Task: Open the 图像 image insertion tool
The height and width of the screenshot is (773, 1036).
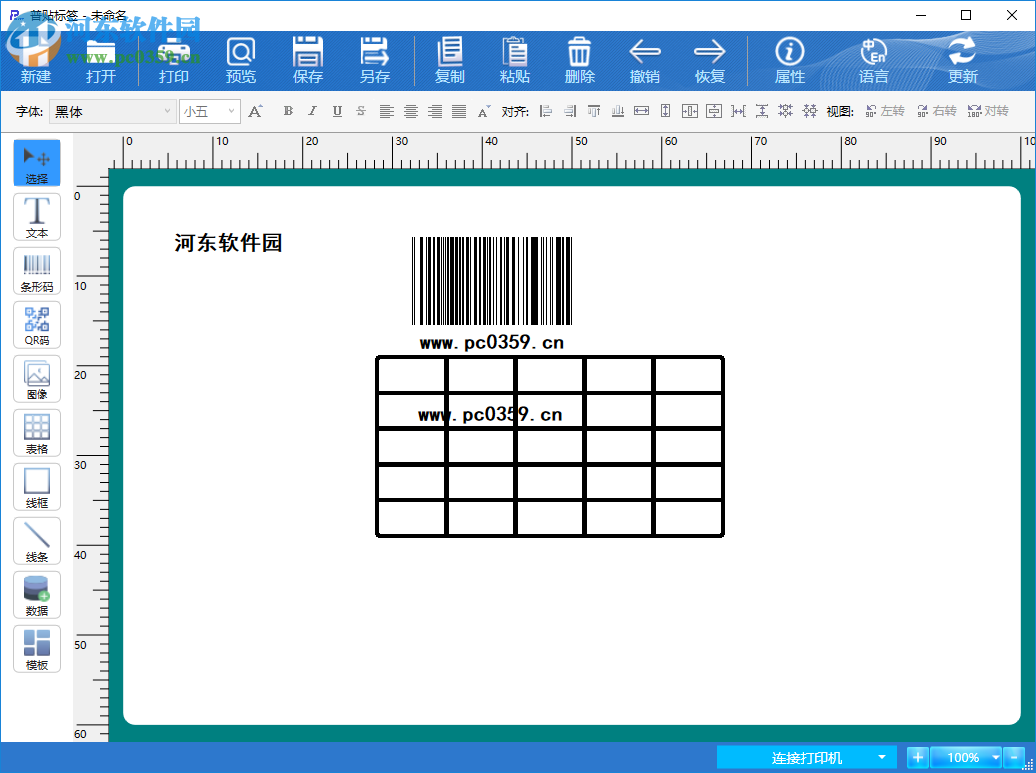Action: click(x=36, y=379)
